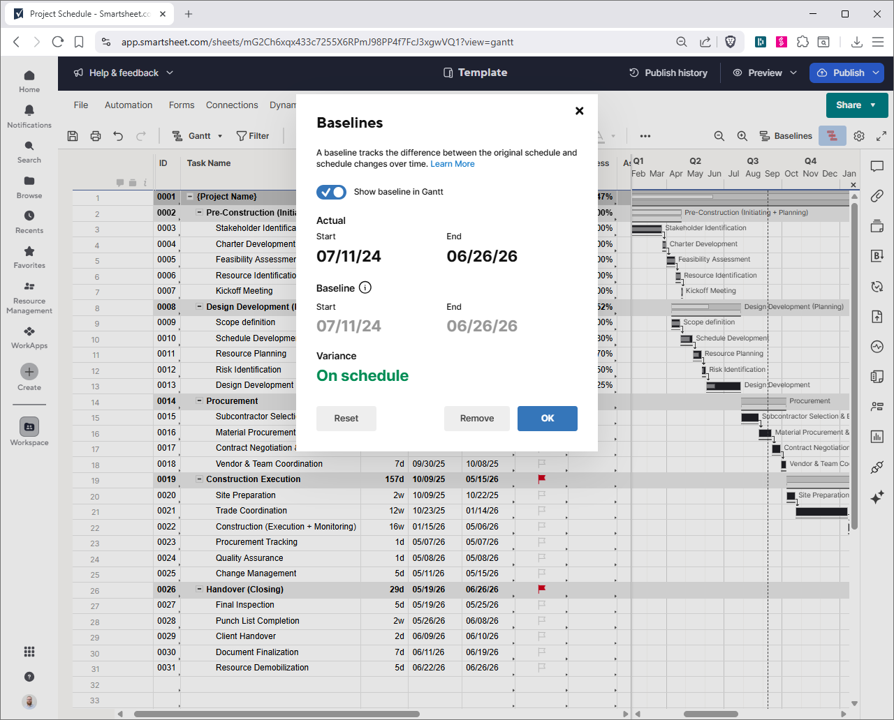Turn off Show baseline in Gantt

click(x=331, y=192)
